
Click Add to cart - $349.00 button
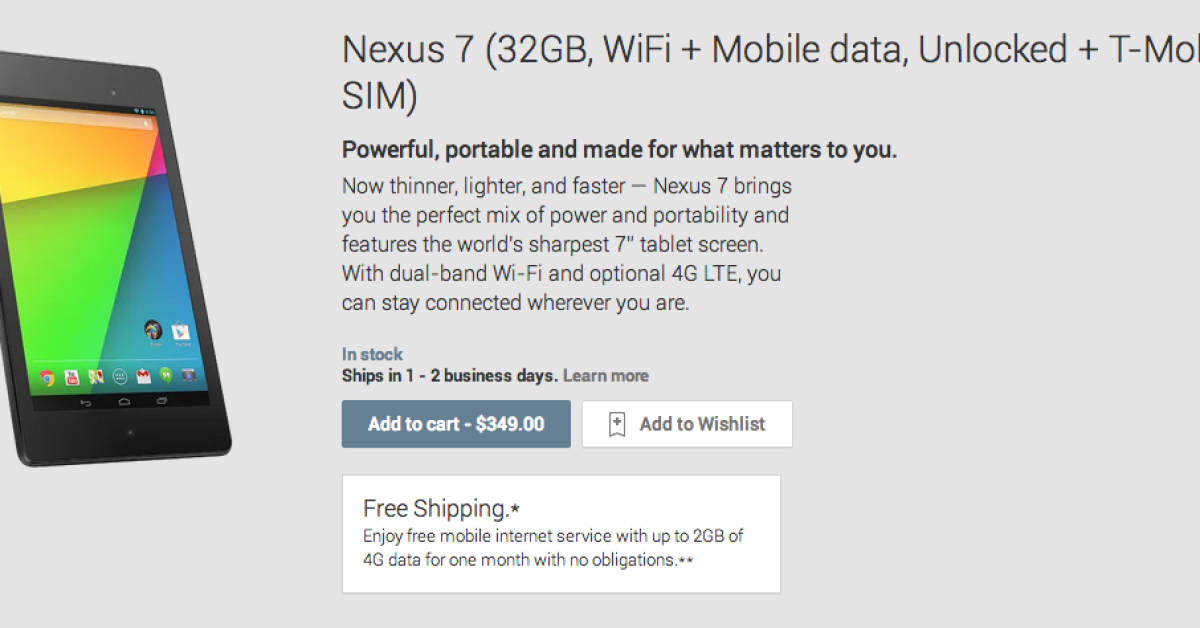[456, 424]
